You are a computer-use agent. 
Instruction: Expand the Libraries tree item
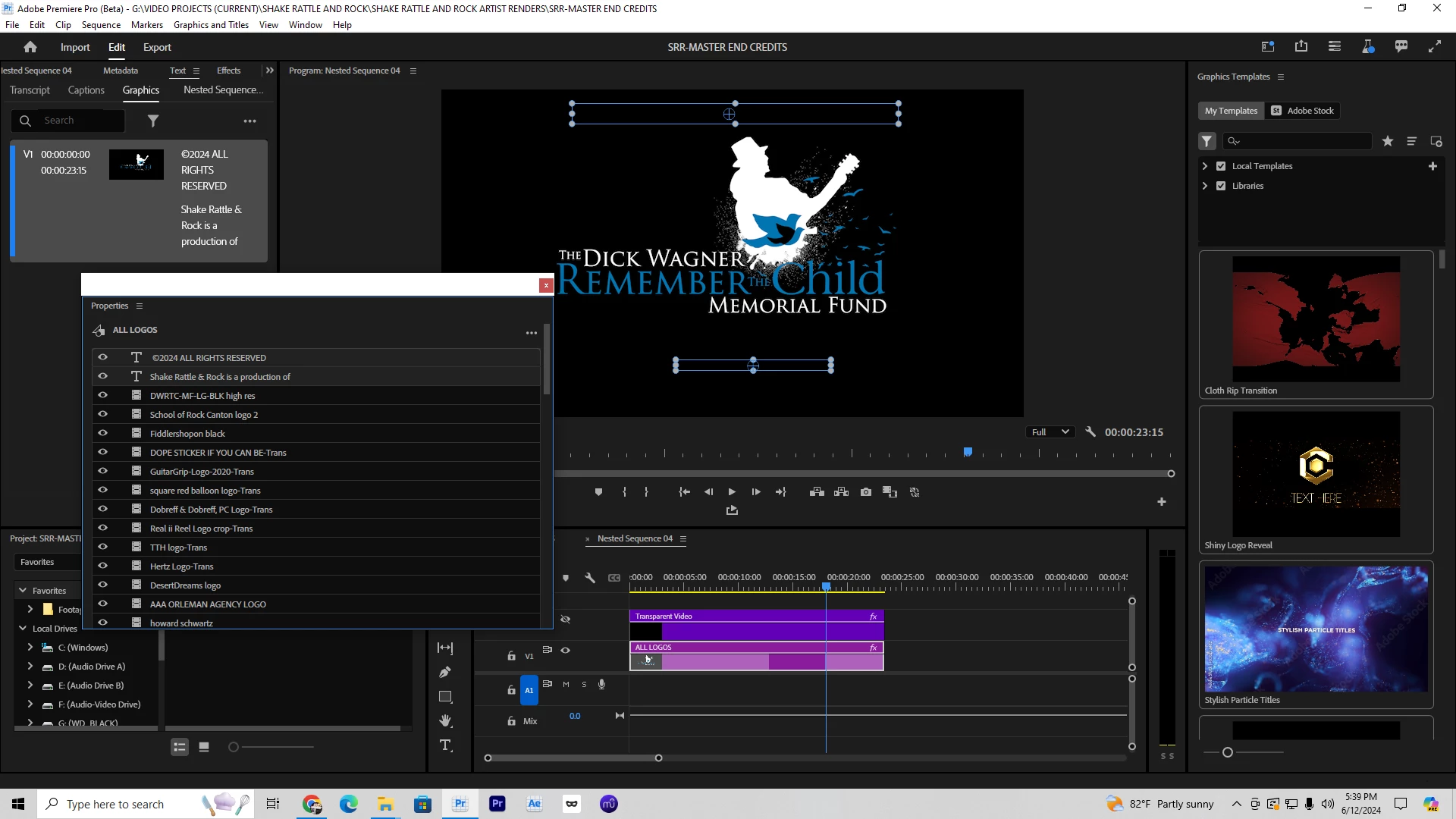coord(1205,186)
